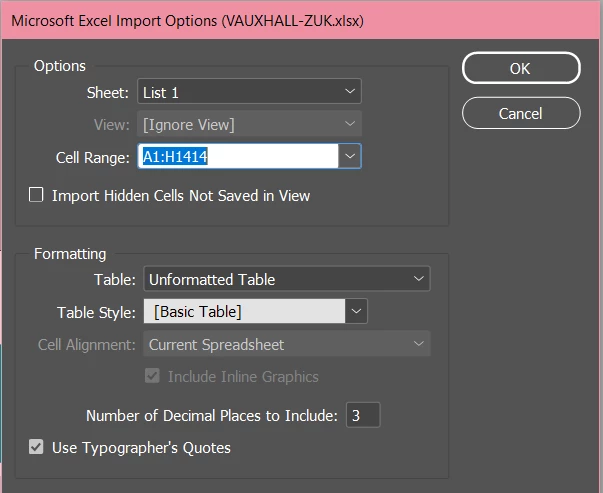Uncheck Use Typographer's Quotes
The image size is (603, 493).
point(36,447)
